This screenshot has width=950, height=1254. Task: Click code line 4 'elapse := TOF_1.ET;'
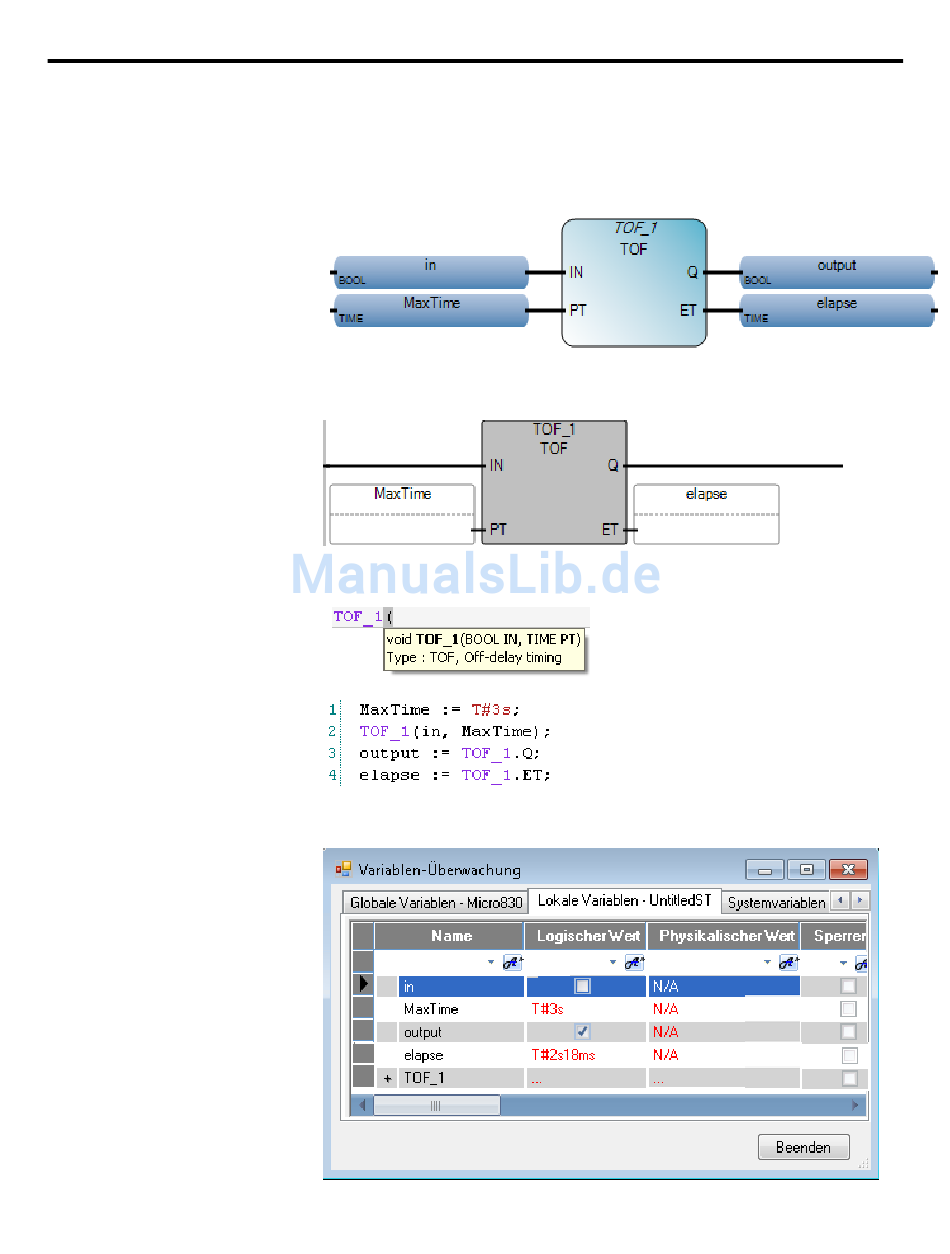[x=455, y=775]
